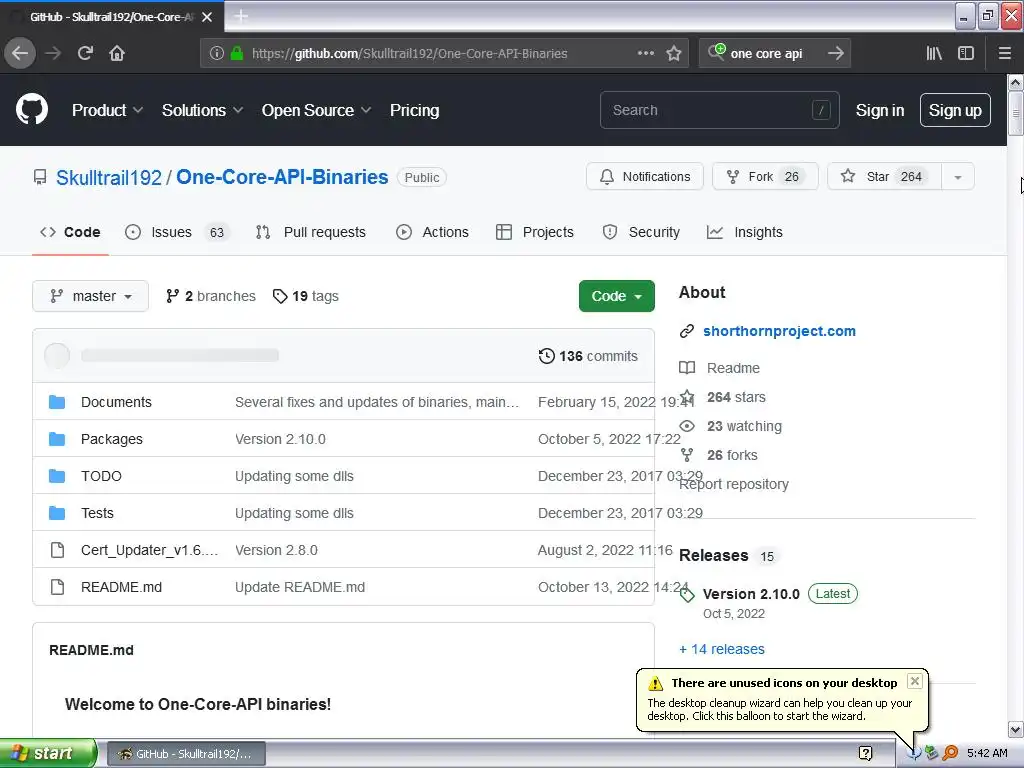1024x768 pixels.
Task: Open the 136 commits history
Action: tap(588, 356)
